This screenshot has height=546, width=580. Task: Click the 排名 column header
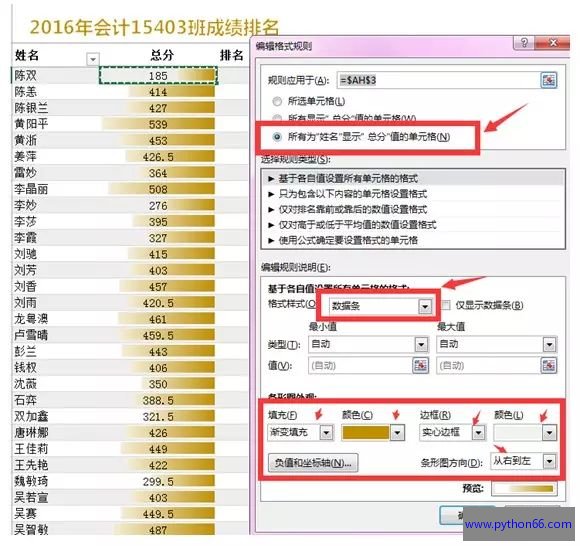pos(232,55)
